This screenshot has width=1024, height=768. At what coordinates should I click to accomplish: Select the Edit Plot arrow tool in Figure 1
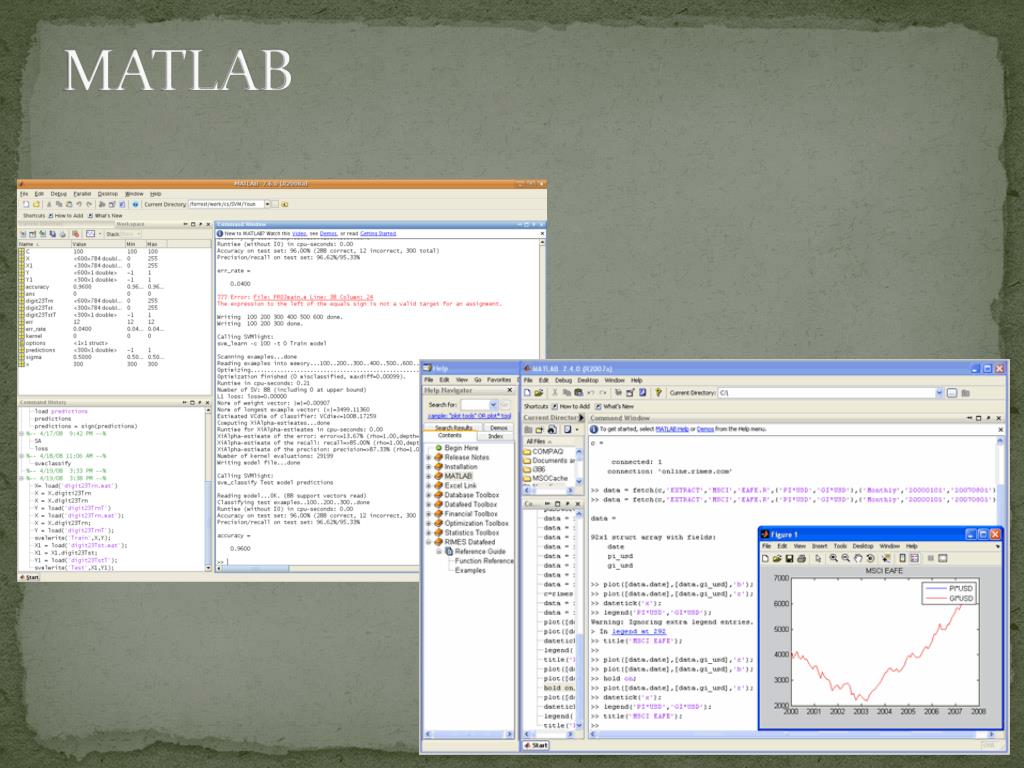click(x=818, y=558)
